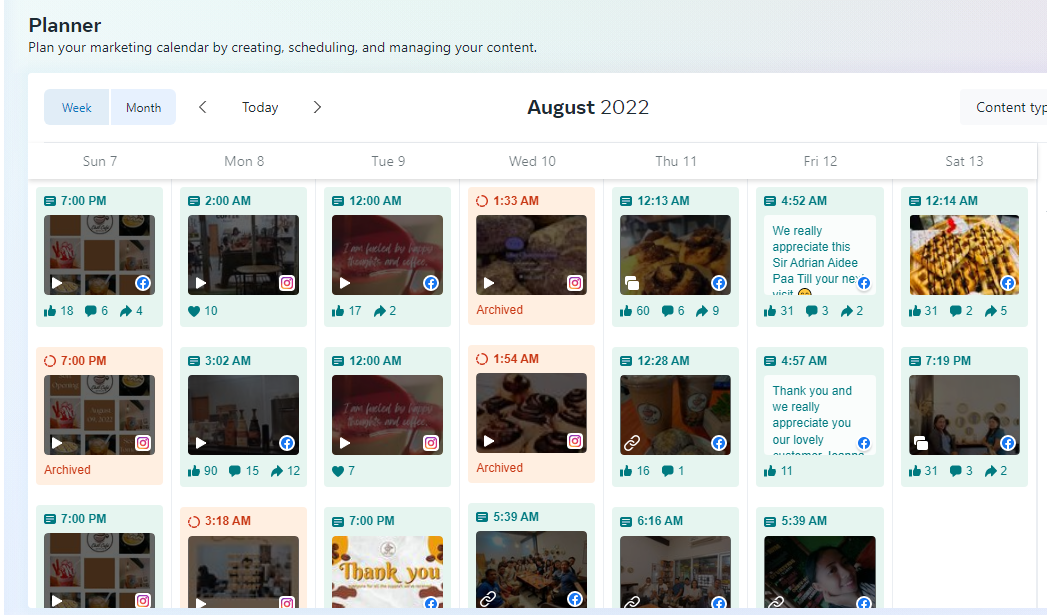Click Instagram icon on Monday 2:00 AM post

tap(286, 283)
